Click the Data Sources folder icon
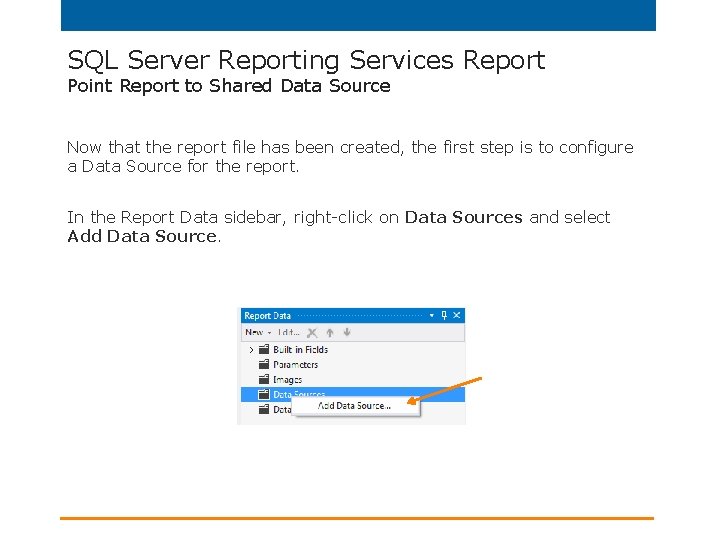The height and width of the screenshot is (540, 720). (x=263, y=395)
